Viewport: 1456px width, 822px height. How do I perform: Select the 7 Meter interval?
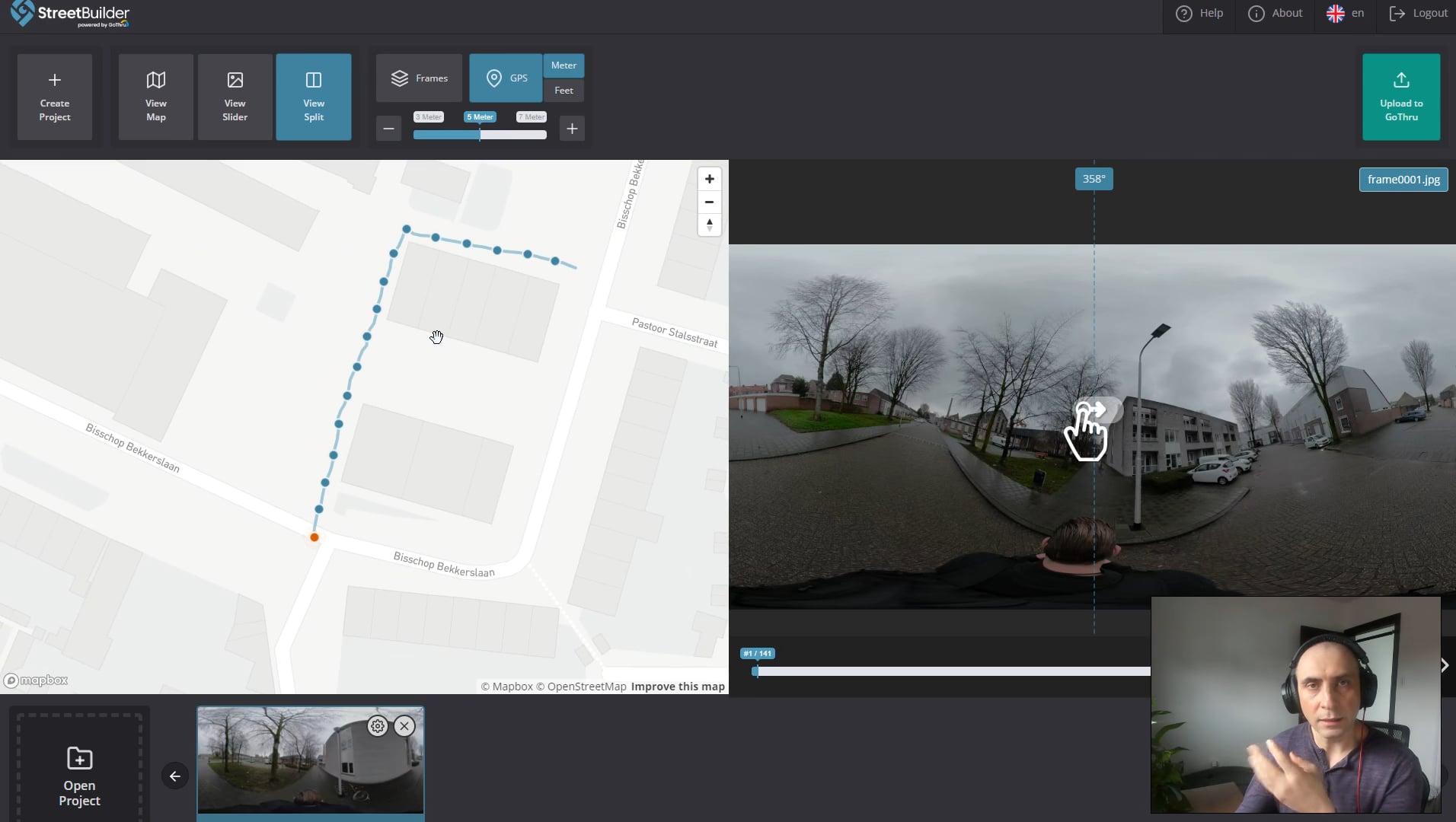pyautogui.click(x=531, y=116)
